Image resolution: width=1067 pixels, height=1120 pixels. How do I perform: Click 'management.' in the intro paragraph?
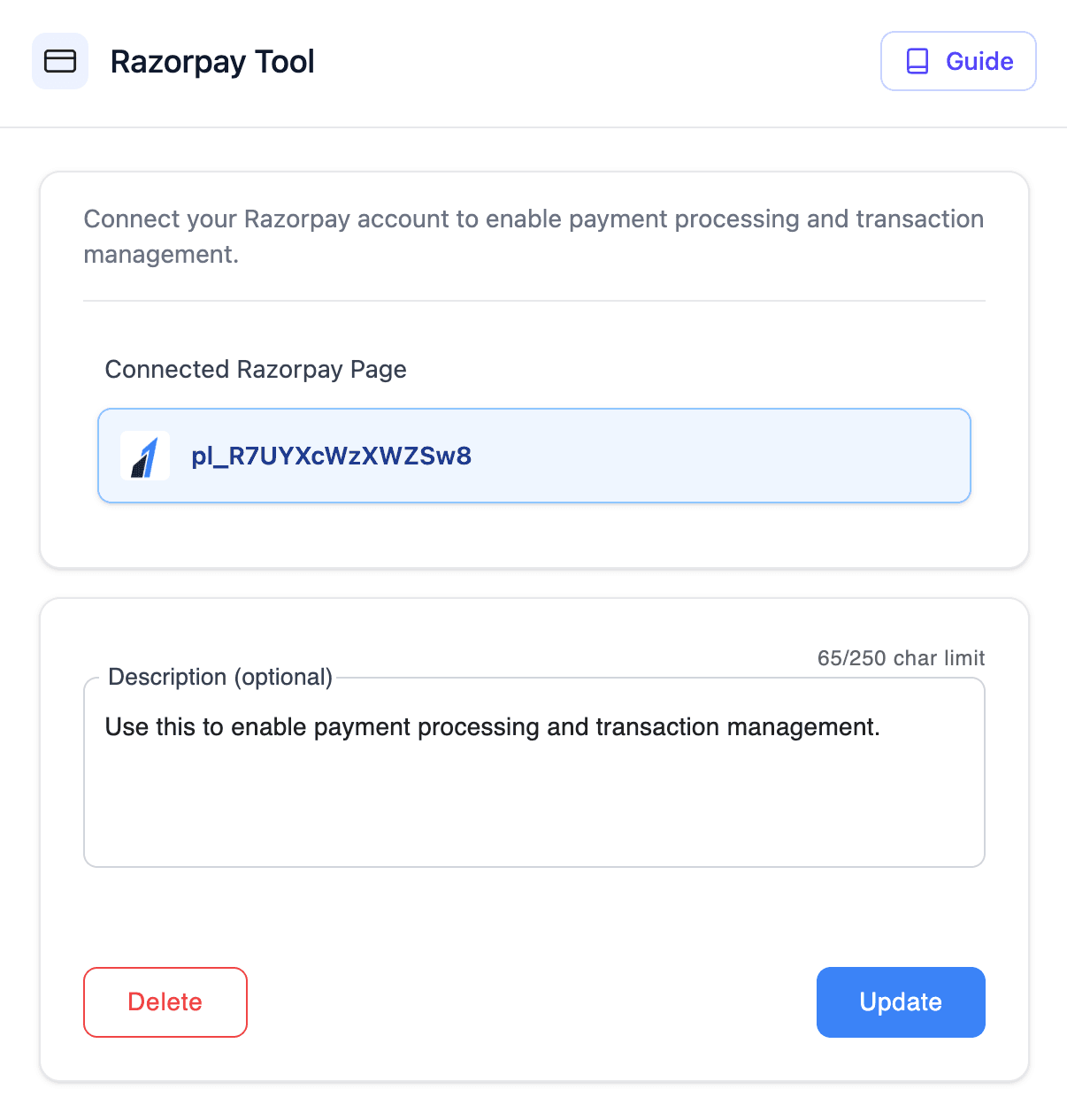point(161,255)
